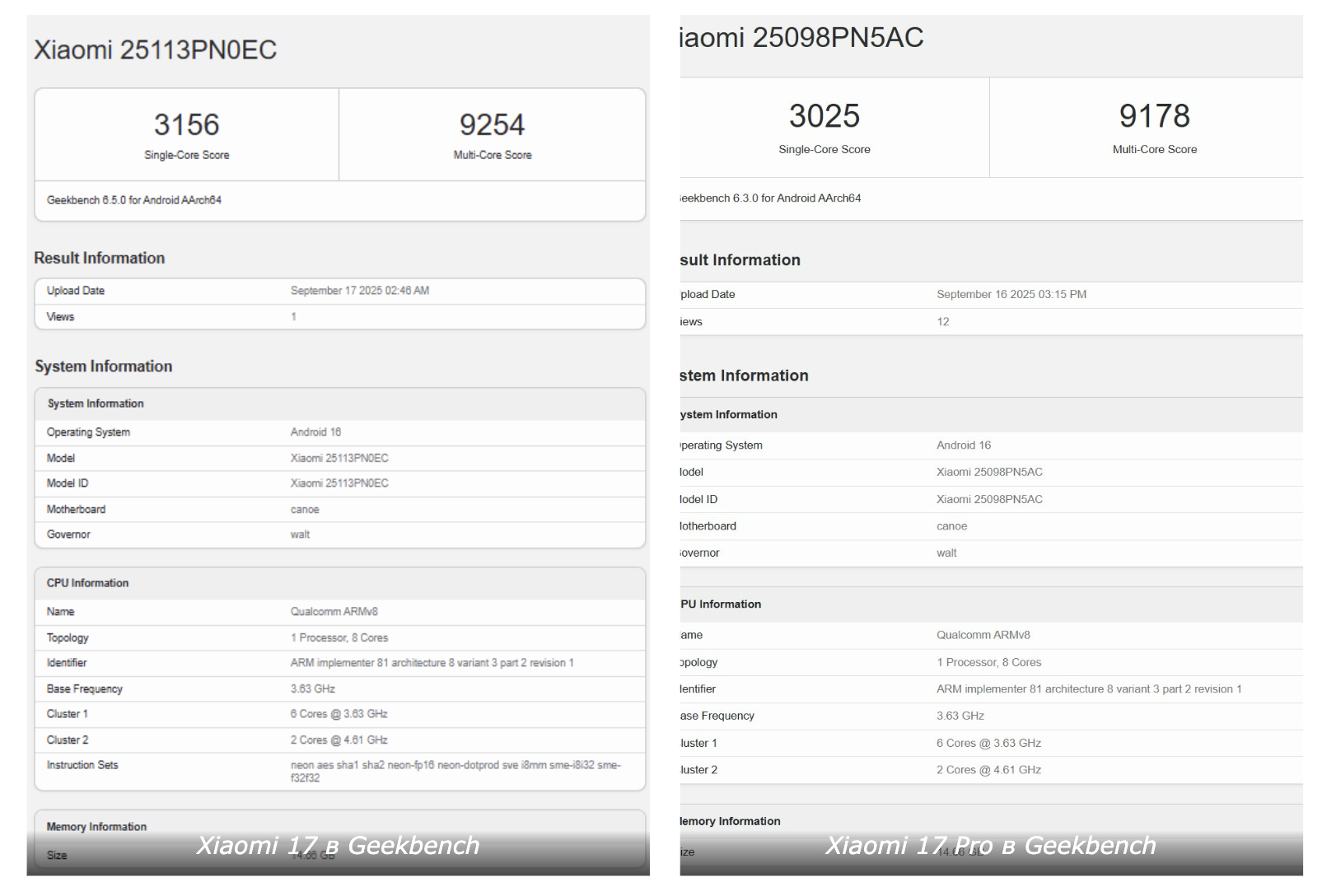Click the CPU Information header in left panel
This screenshot has height=896, width=1336.
click(87, 583)
